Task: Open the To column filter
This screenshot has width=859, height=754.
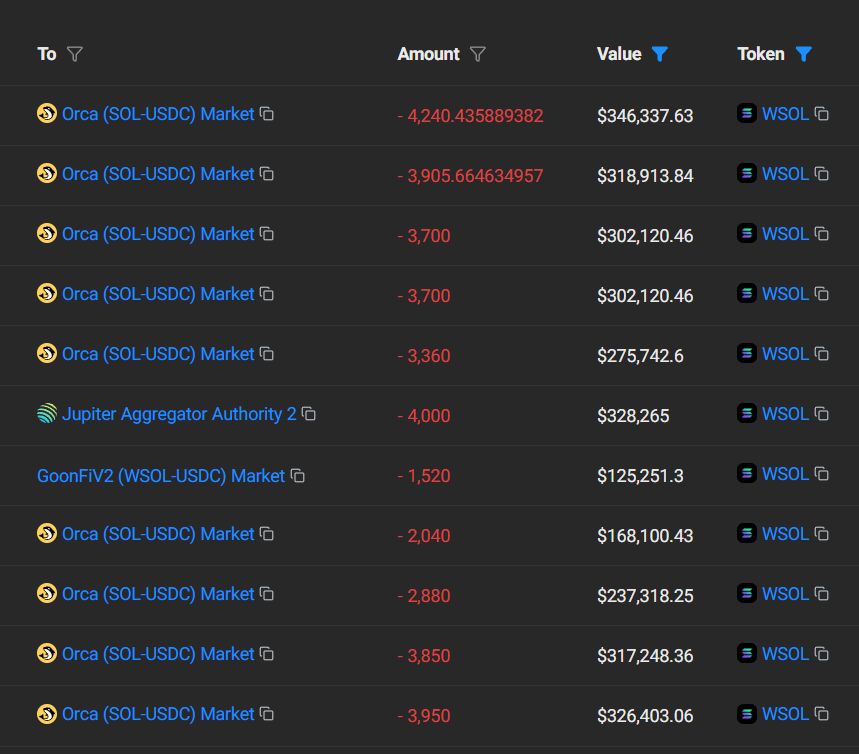Action: (75, 54)
